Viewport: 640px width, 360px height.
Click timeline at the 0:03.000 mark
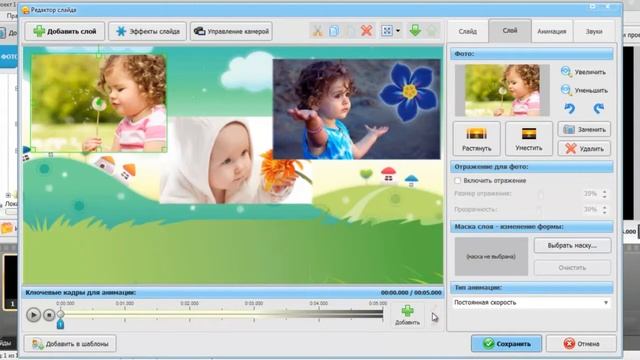coord(253,313)
